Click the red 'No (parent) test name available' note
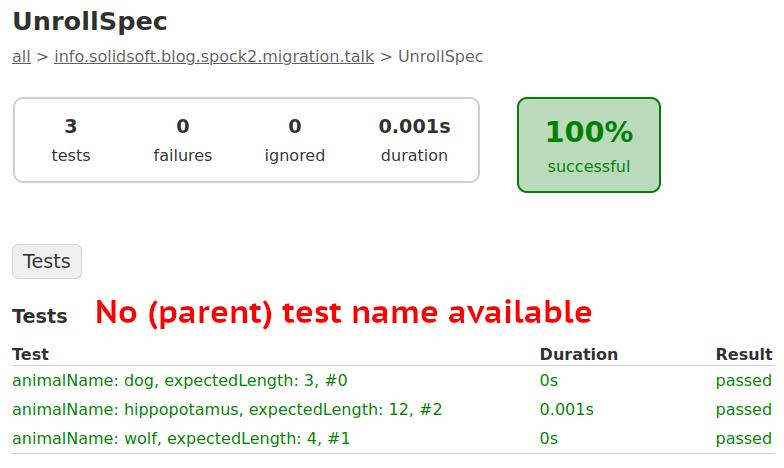 click(343, 312)
